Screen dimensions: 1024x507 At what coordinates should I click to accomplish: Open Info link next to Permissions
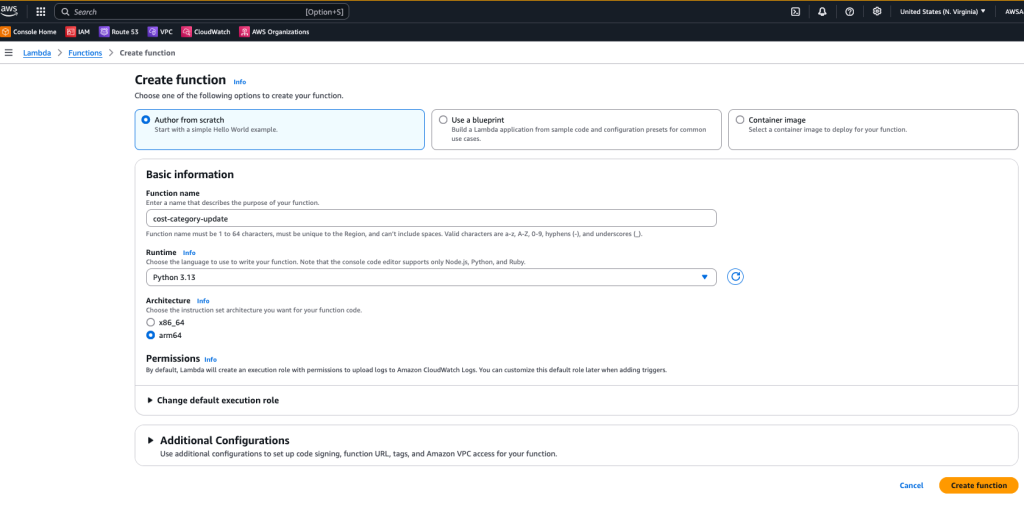pos(210,359)
